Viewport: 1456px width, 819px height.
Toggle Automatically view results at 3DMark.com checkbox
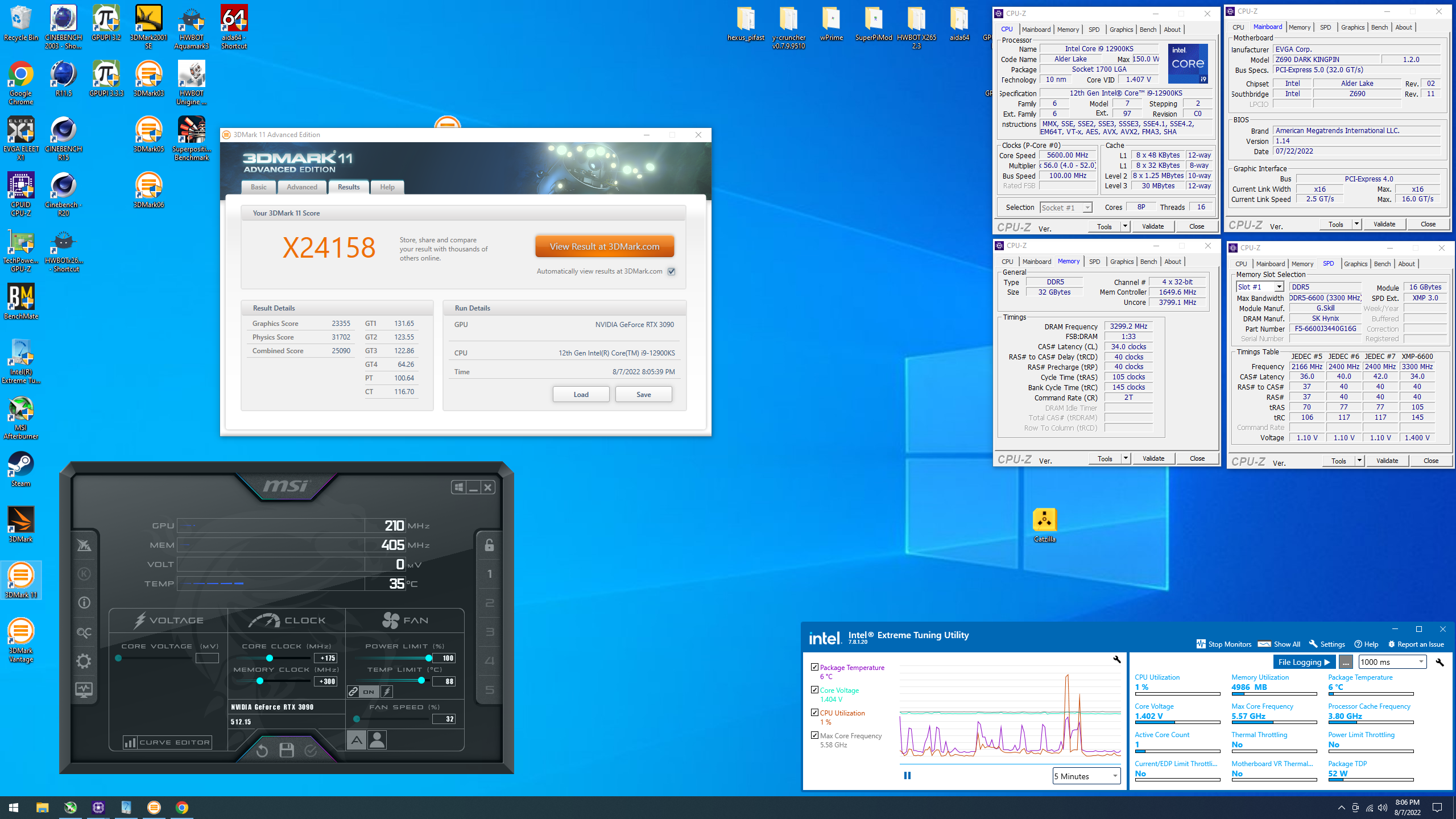pos(672,271)
